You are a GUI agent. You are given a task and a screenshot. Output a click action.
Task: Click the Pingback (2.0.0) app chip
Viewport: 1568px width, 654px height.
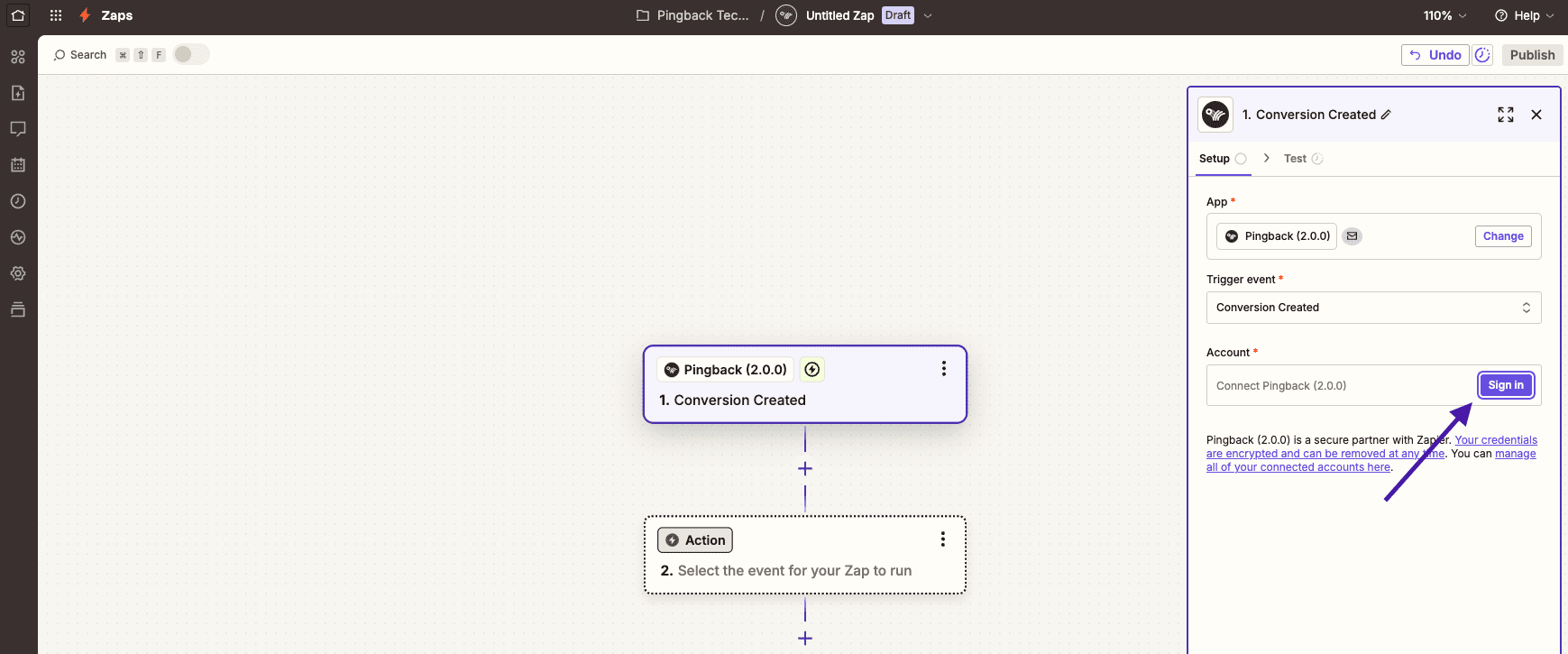tap(1277, 236)
